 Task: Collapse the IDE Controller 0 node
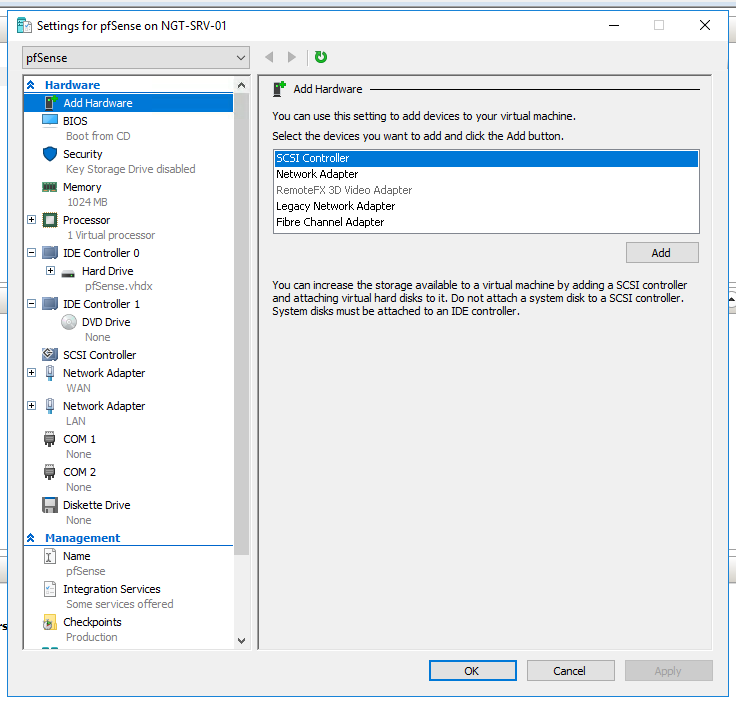point(32,253)
